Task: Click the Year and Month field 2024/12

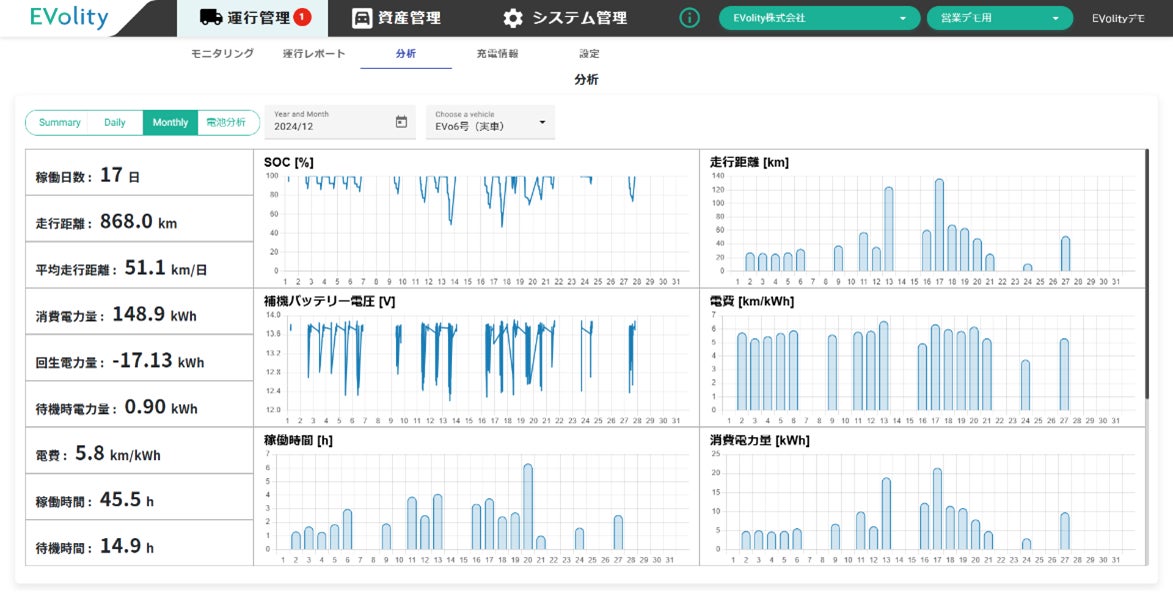Action: coord(340,122)
